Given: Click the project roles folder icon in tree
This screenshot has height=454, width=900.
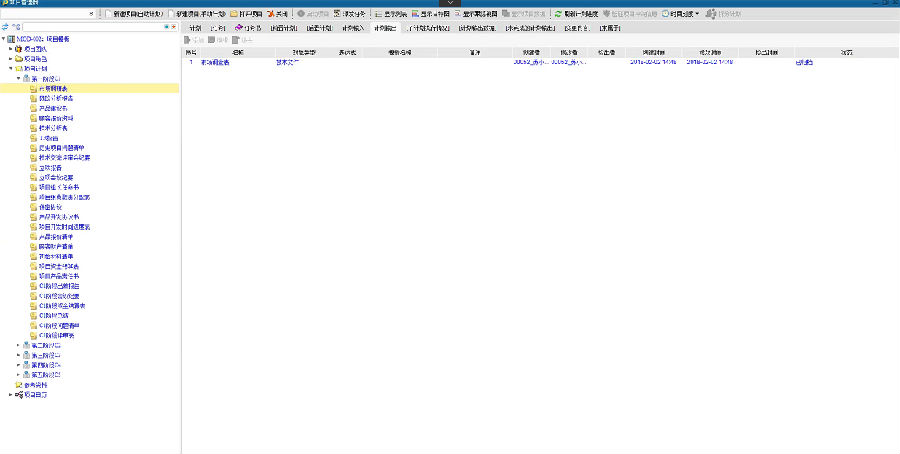Looking at the screenshot, I should (18, 59).
